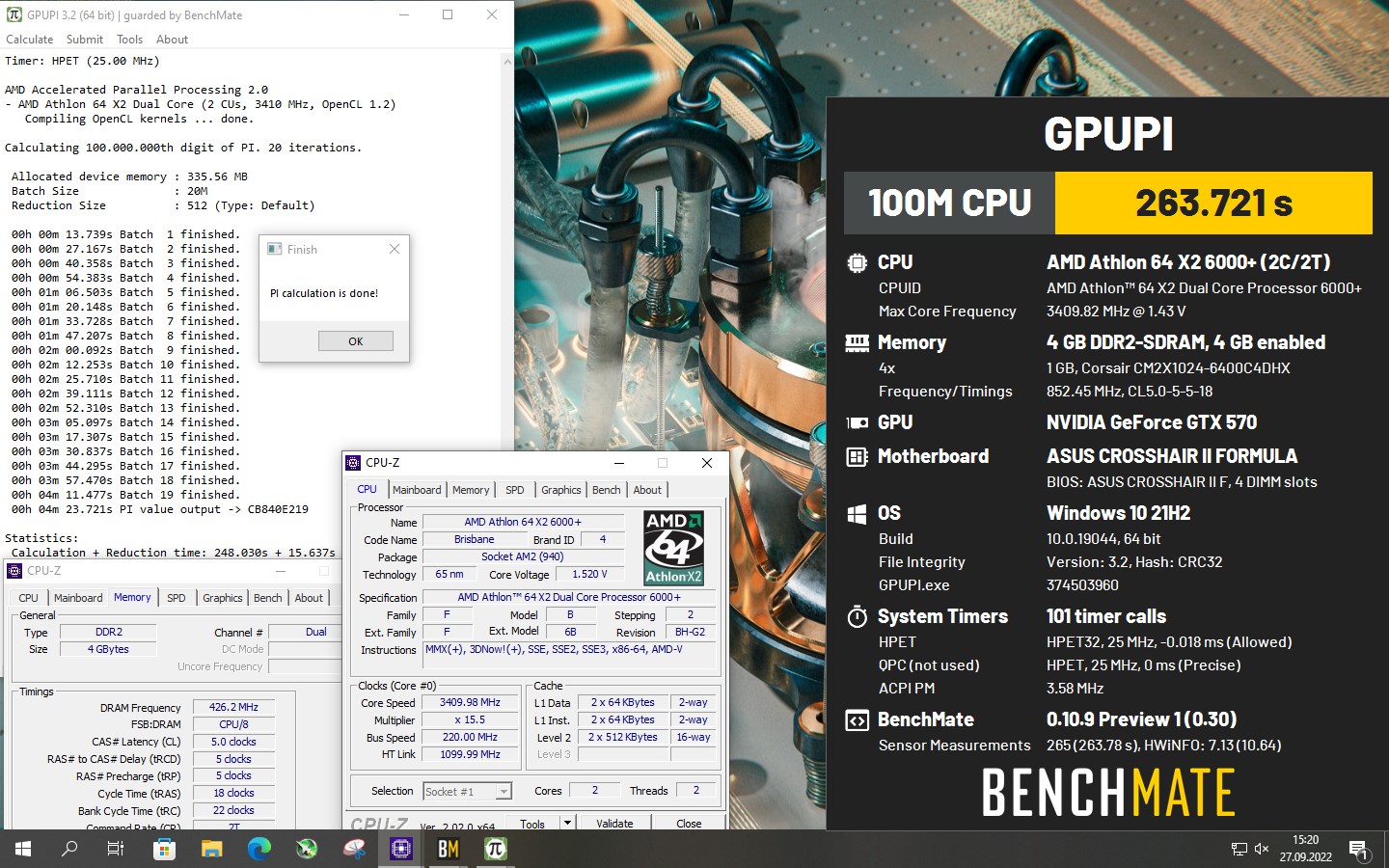
Task: Open the Tools menu in GPUPI
Action: (x=129, y=40)
